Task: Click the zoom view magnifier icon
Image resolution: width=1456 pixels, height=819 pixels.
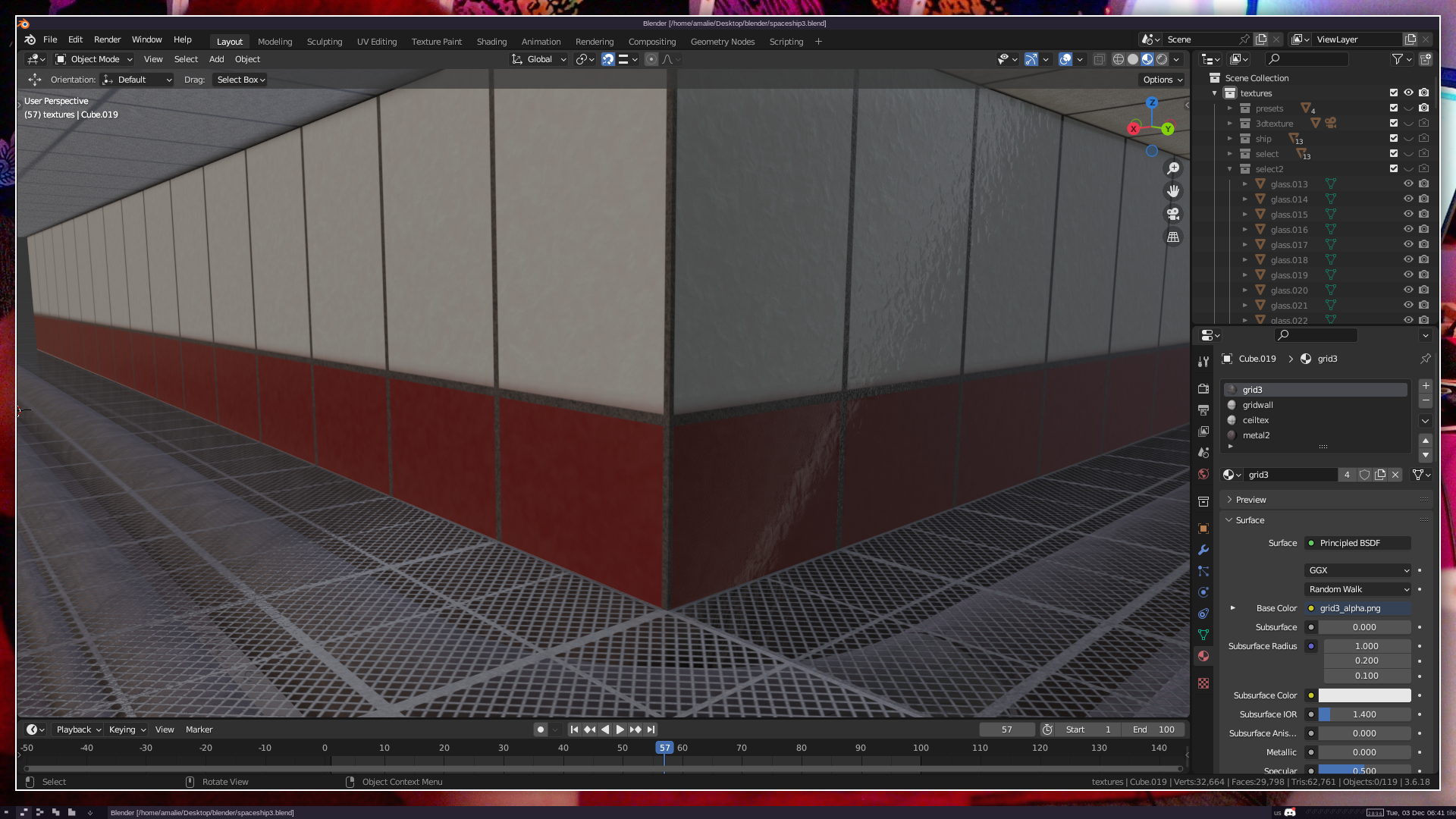Action: click(x=1173, y=168)
